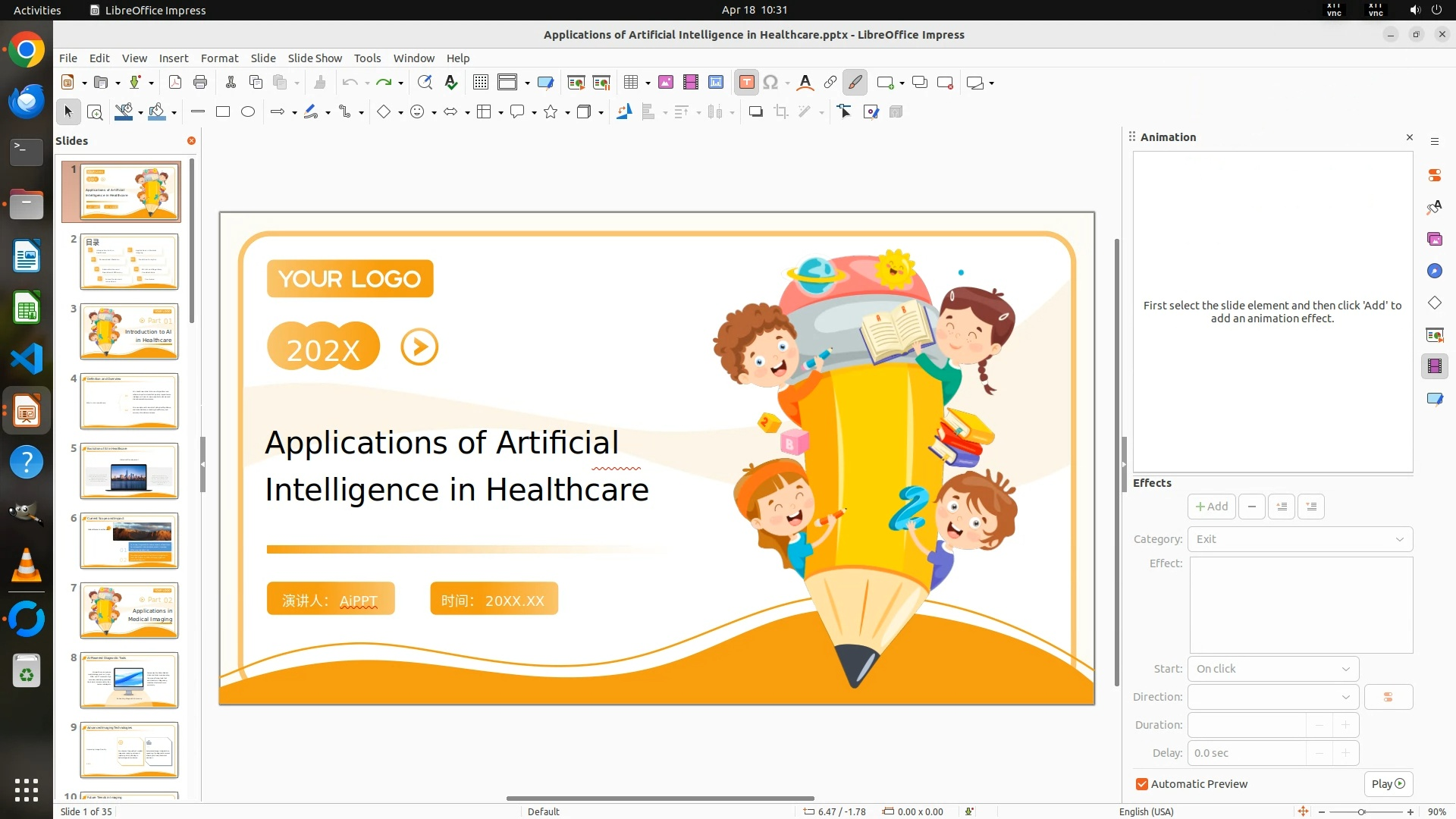Open the Category dropdown showing Exit
The image size is (1456, 819).
tap(1300, 539)
